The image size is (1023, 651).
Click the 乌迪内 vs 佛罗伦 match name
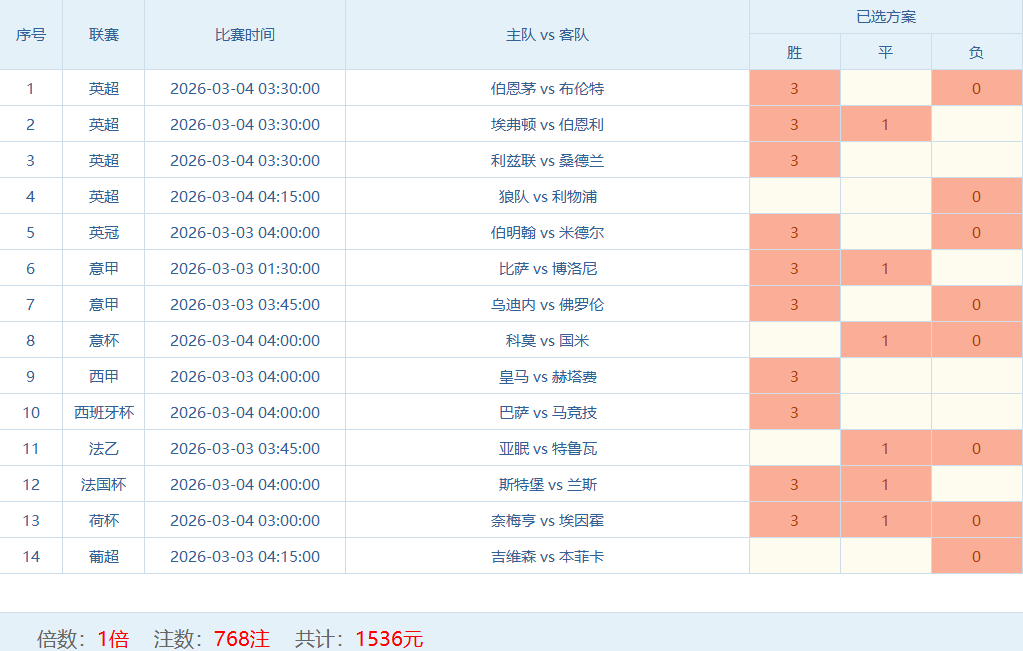547,304
